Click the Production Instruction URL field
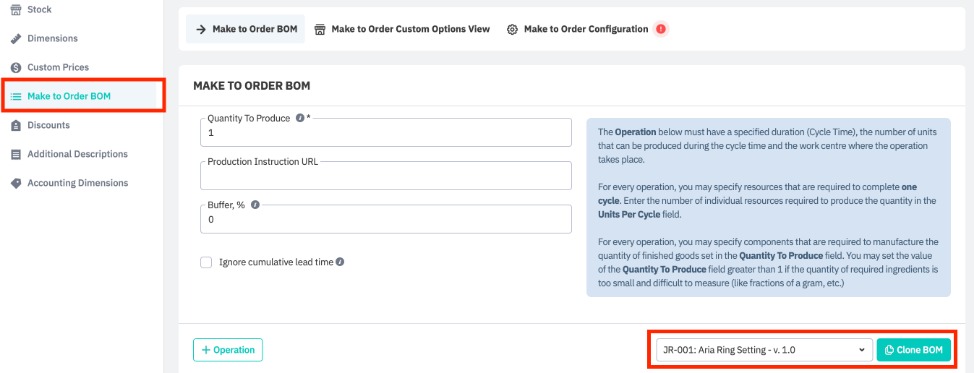 tap(386, 175)
